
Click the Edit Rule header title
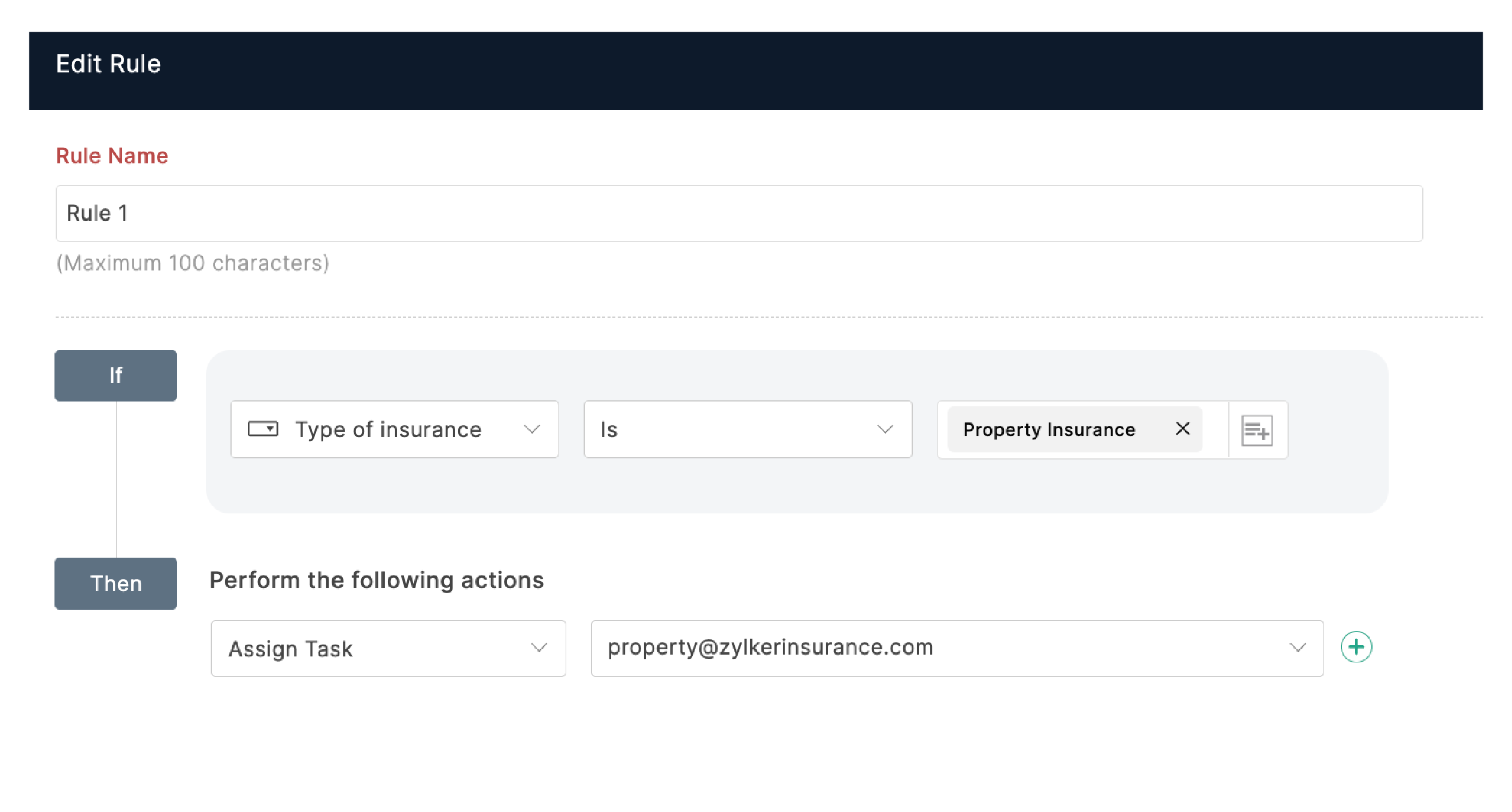(108, 64)
